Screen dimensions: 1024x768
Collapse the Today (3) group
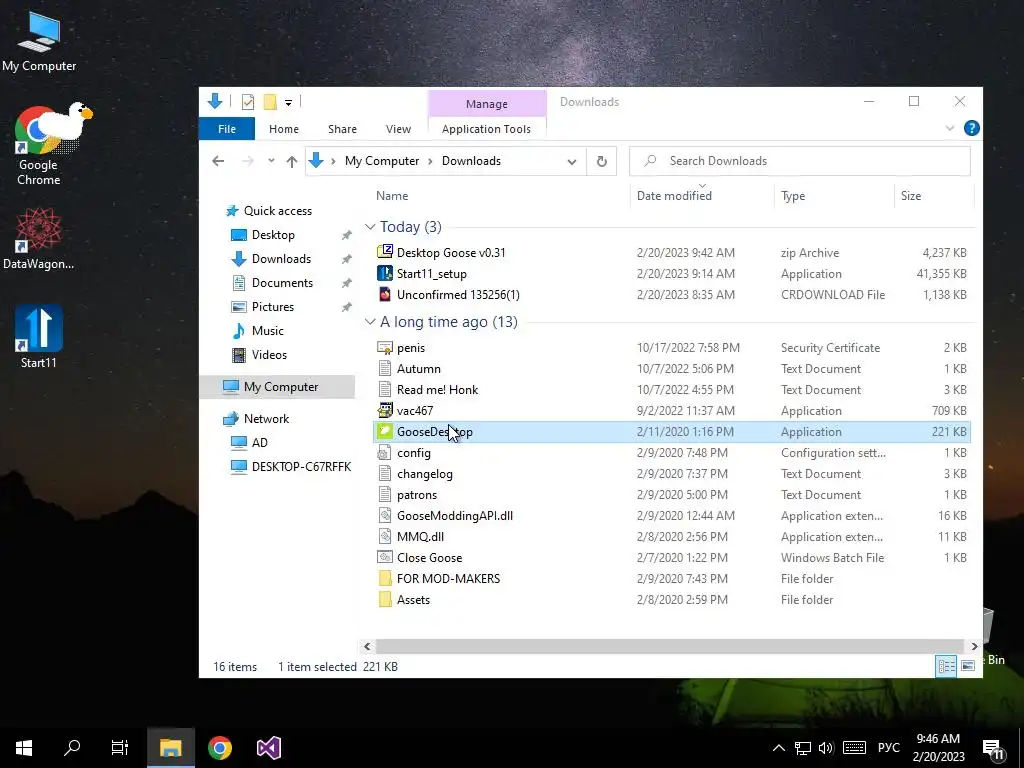(370, 227)
